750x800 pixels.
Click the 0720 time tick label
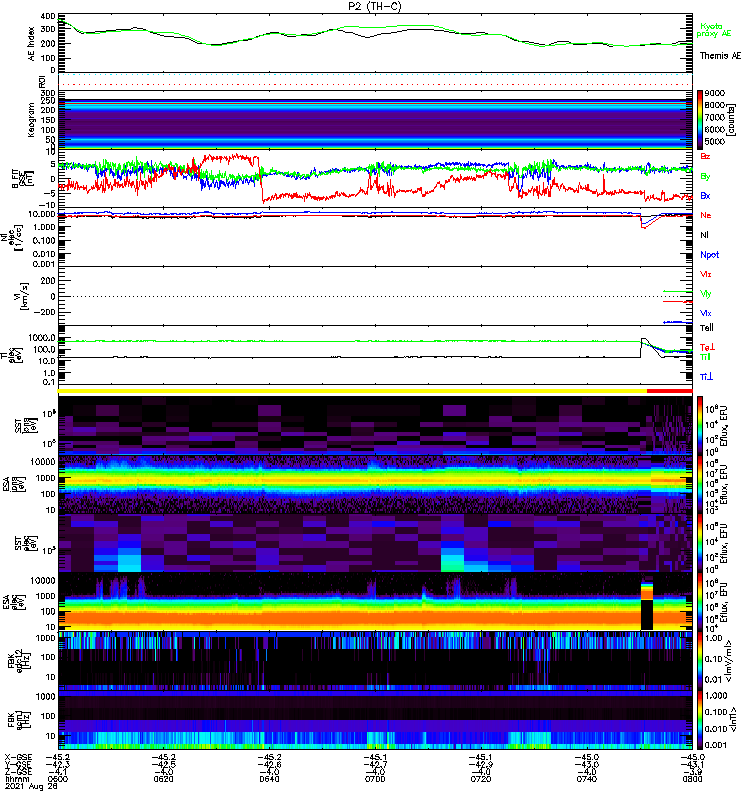(481, 779)
